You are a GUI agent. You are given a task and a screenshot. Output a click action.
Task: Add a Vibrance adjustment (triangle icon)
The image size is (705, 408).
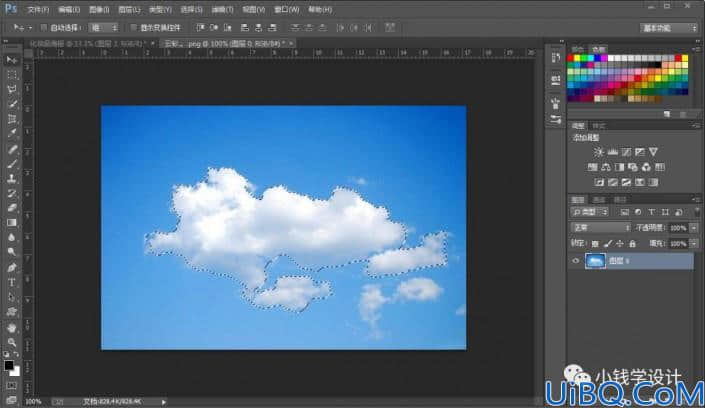[x=653, y=152]
